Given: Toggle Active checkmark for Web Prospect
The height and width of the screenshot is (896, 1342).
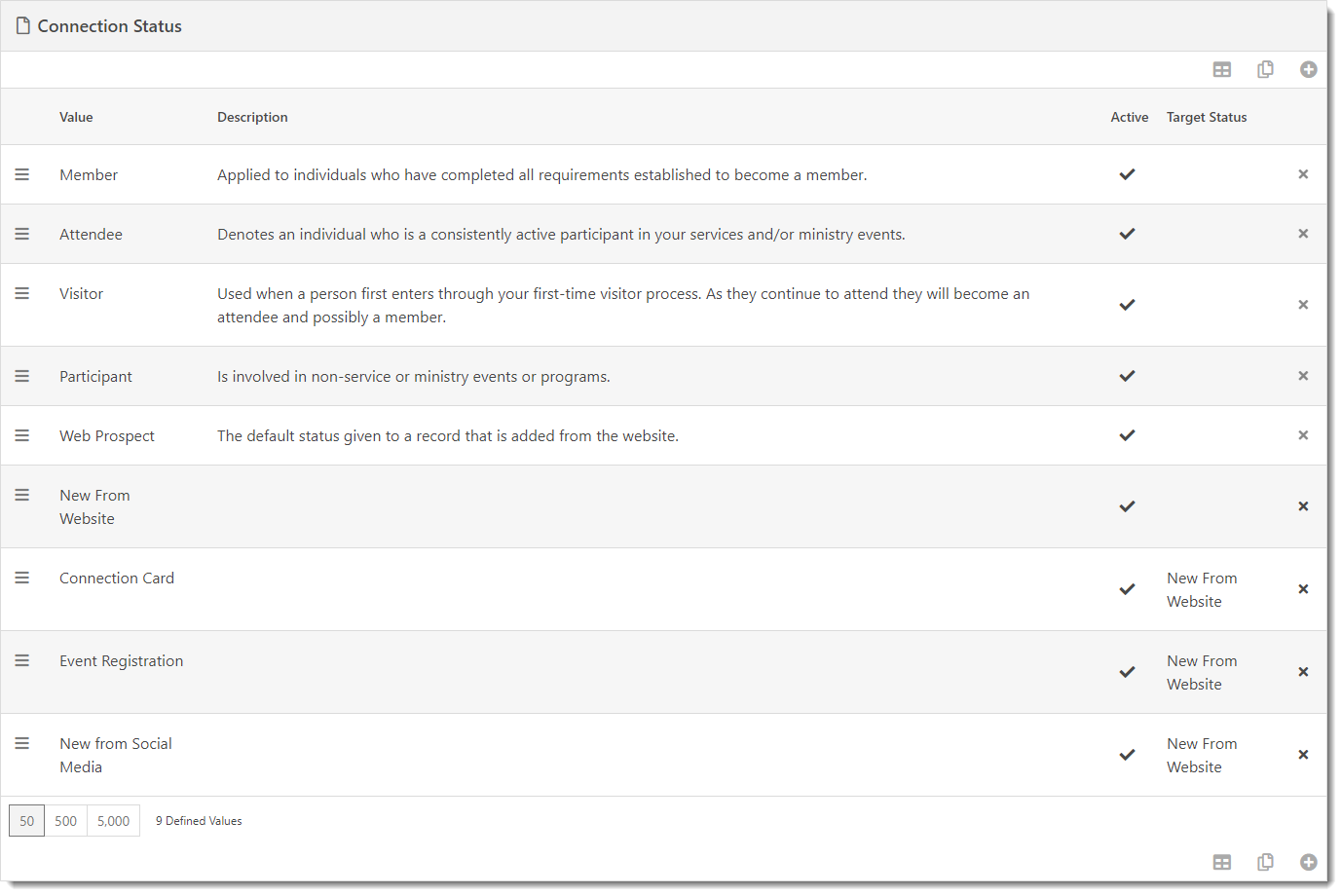Looking at the screenshot, I should tap(1127, 435).
